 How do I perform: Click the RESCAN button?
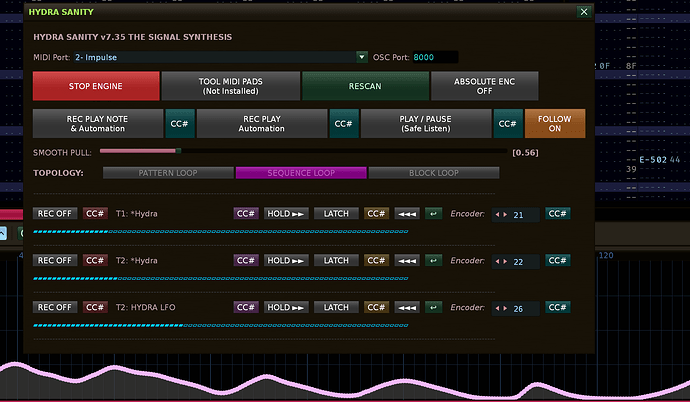click(x=365, y=86)
